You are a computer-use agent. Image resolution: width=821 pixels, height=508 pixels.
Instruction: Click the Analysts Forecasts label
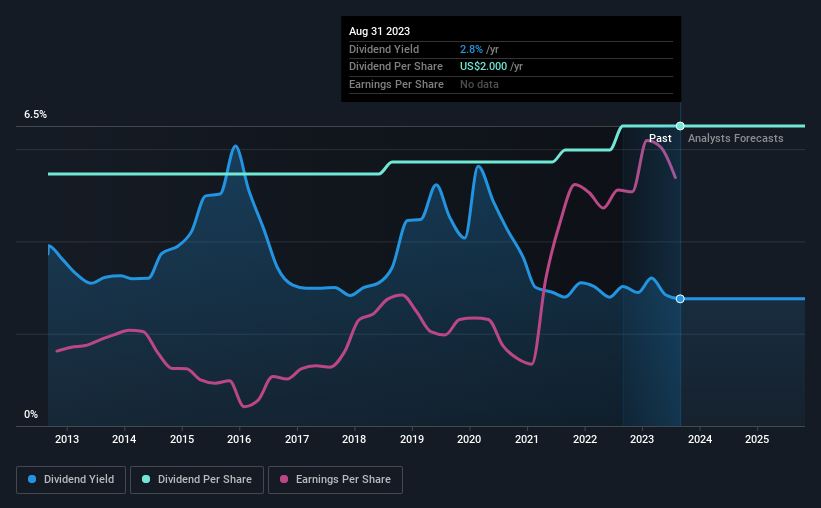[736, 138]
